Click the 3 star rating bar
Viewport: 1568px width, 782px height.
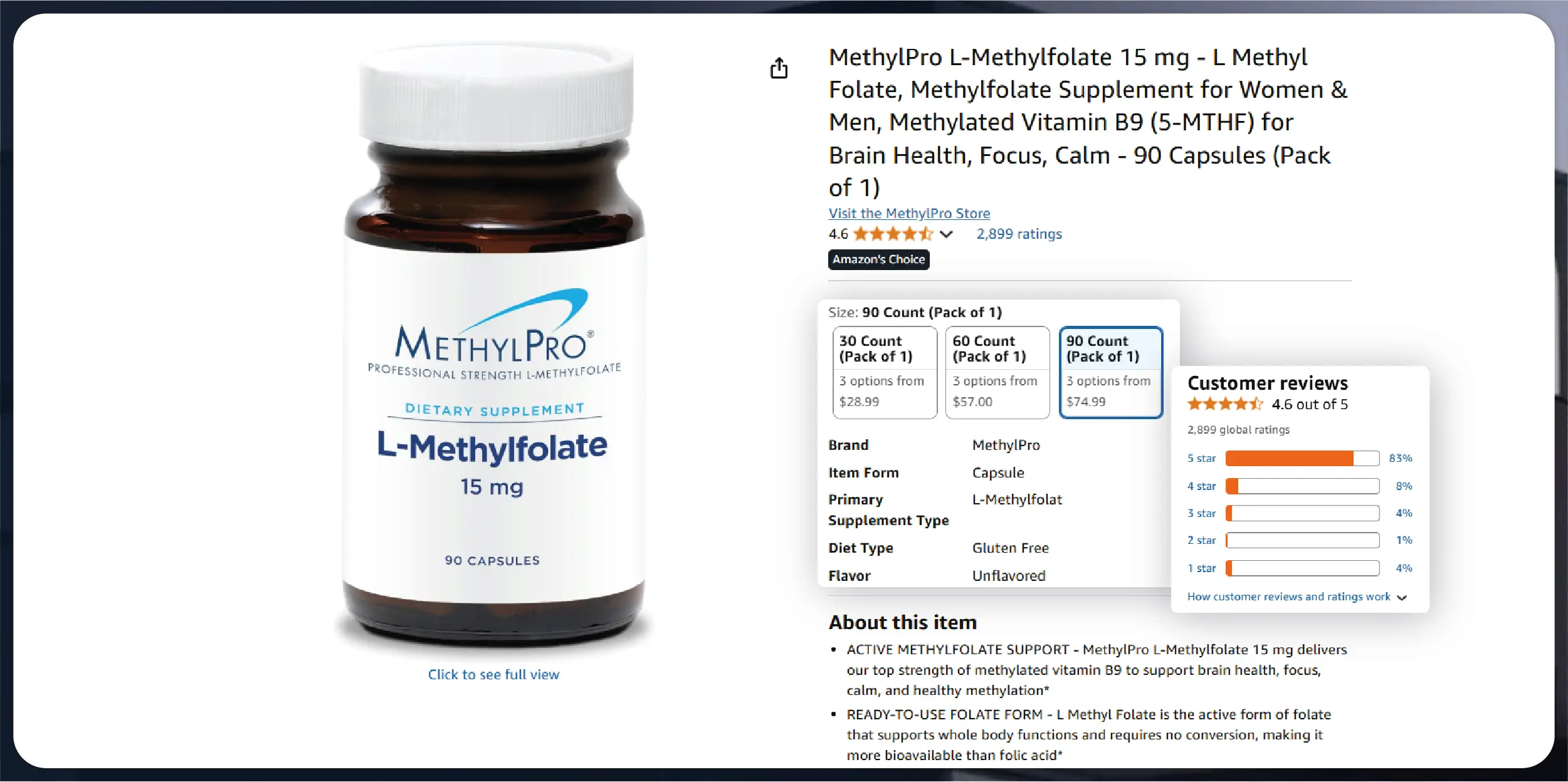click(1302, 513)
